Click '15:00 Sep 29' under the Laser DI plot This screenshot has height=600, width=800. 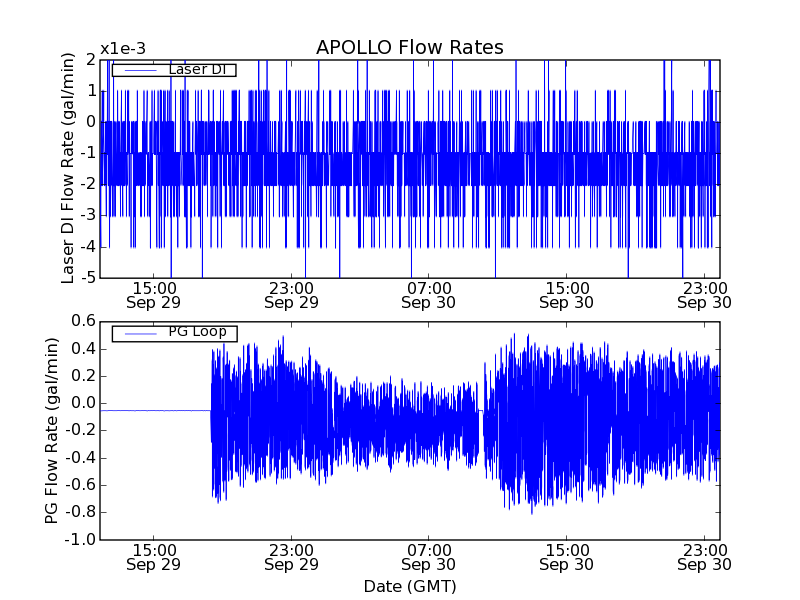(x=154, y=295)
